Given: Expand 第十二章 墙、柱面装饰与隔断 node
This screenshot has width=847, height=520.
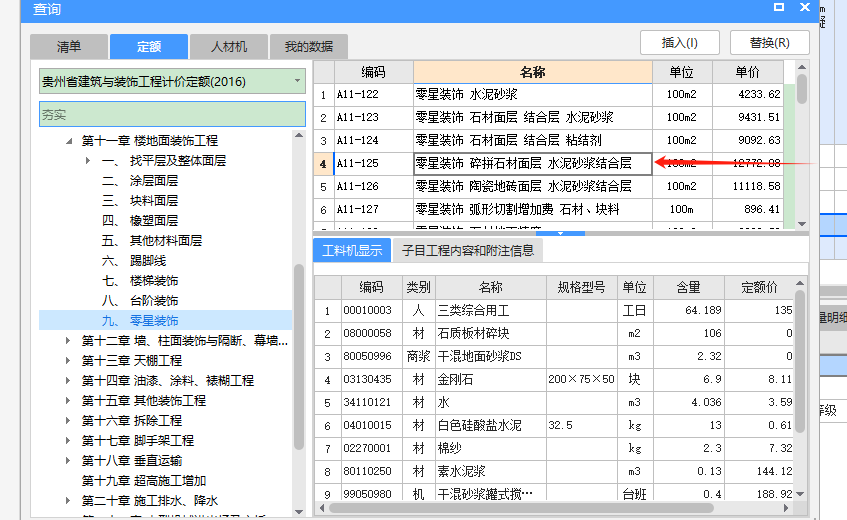Looking at the screenshot, I should 68,341.
